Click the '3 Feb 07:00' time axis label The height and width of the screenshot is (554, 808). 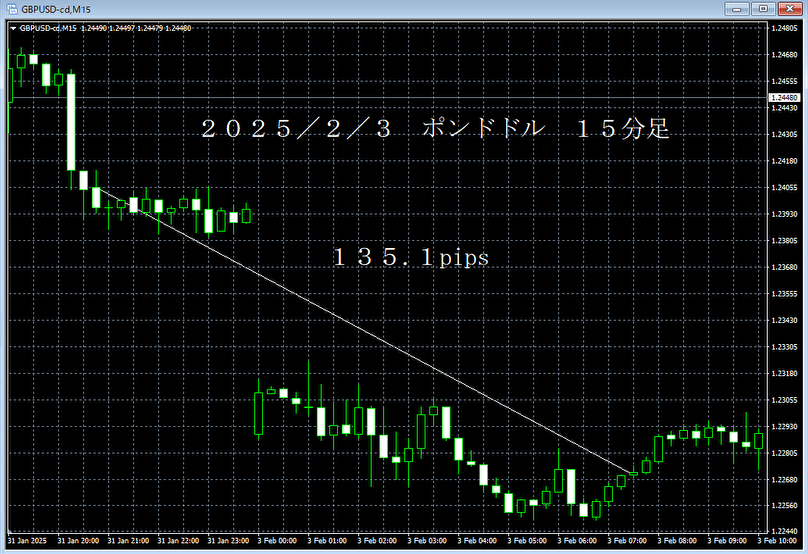pos(627,541)
